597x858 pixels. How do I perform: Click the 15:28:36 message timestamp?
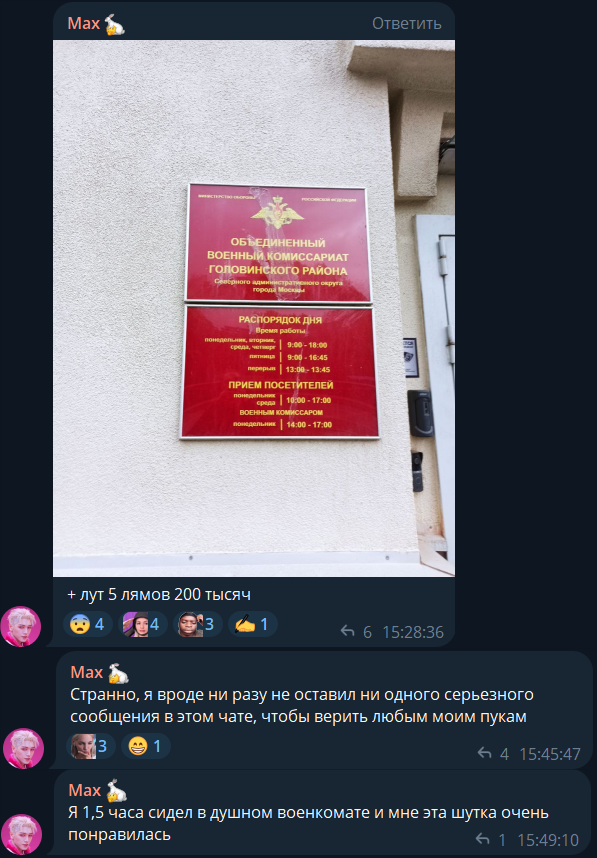click(x=413, y=632)
